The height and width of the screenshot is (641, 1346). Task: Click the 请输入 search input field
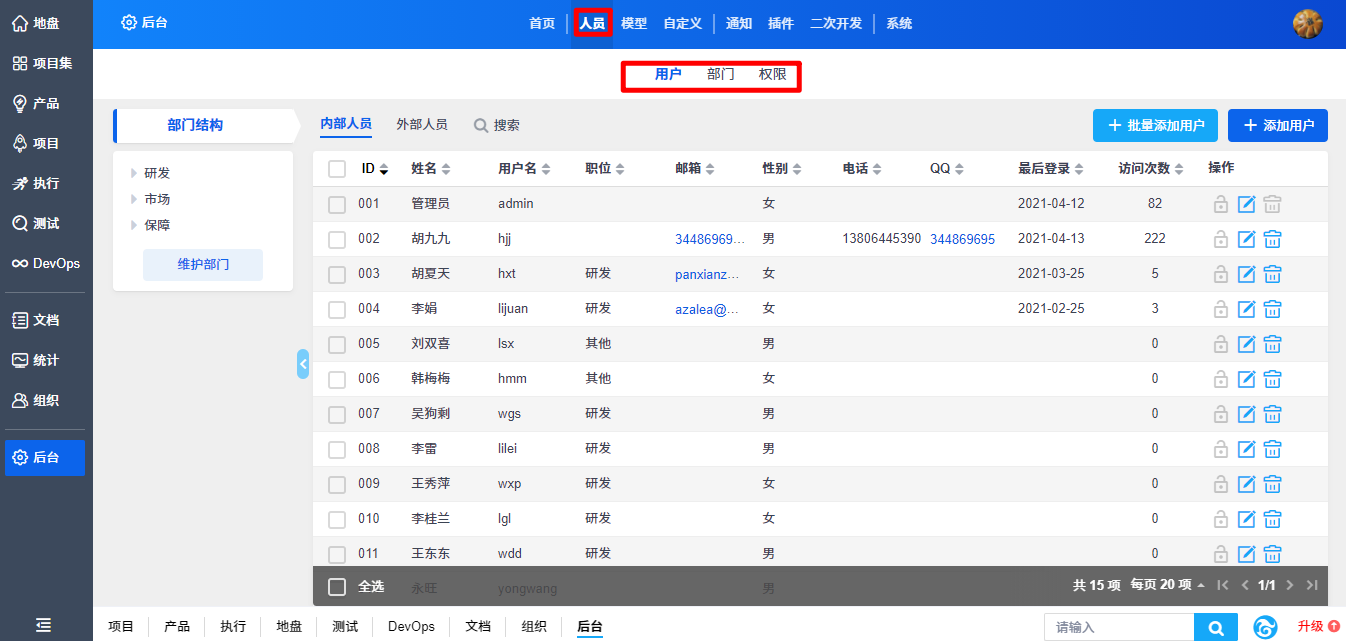click(x=1118, y=628)
